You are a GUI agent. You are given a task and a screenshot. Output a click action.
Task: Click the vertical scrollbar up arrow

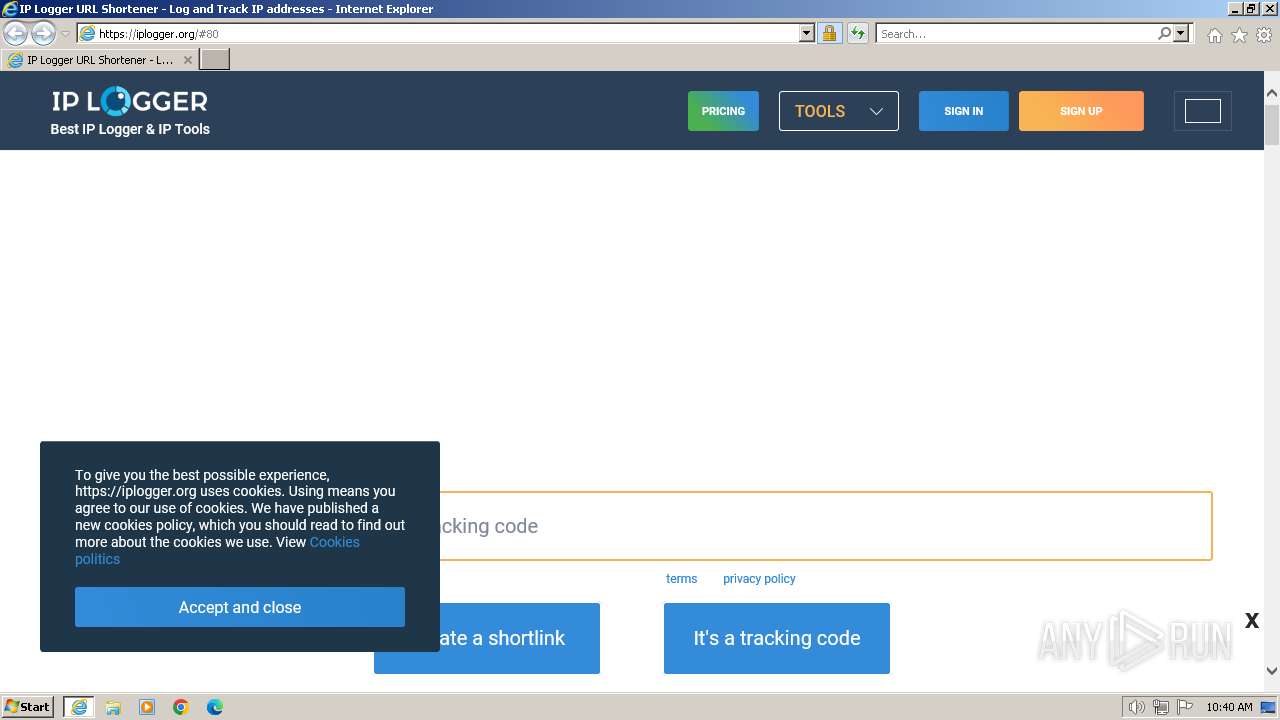pyautogui.click(x=1272, y=93)
